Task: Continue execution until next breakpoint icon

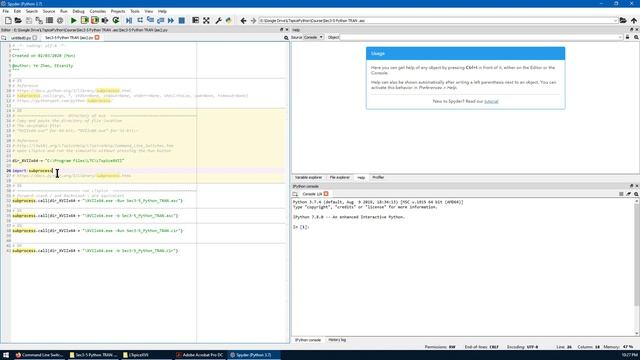Action: coord(171,20)
